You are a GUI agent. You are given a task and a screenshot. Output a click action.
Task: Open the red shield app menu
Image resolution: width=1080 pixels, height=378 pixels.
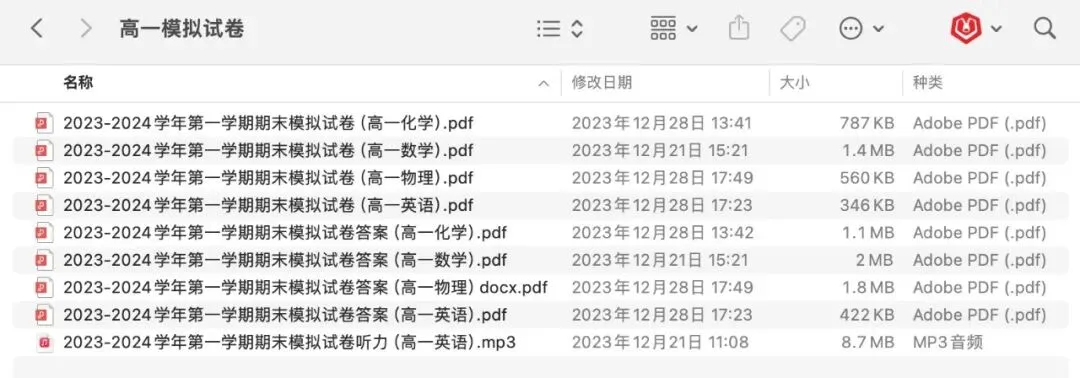tap(976, 28)
